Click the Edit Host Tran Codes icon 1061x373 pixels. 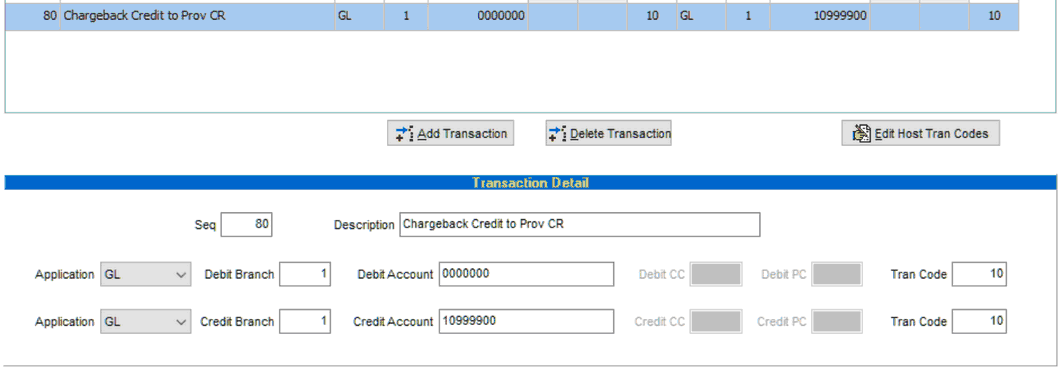coord(861,133)
